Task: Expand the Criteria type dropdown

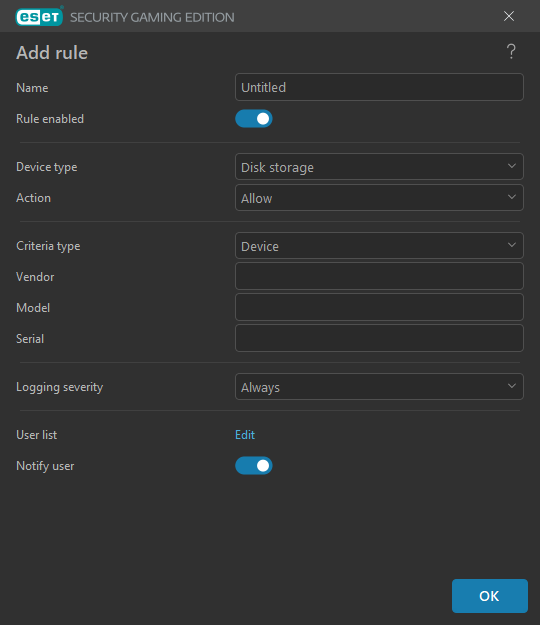Action: click(x=379, y=246)
